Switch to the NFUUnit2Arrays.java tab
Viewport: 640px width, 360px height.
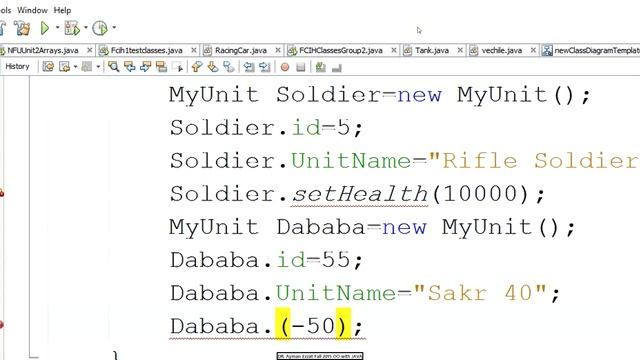(42, 51)
